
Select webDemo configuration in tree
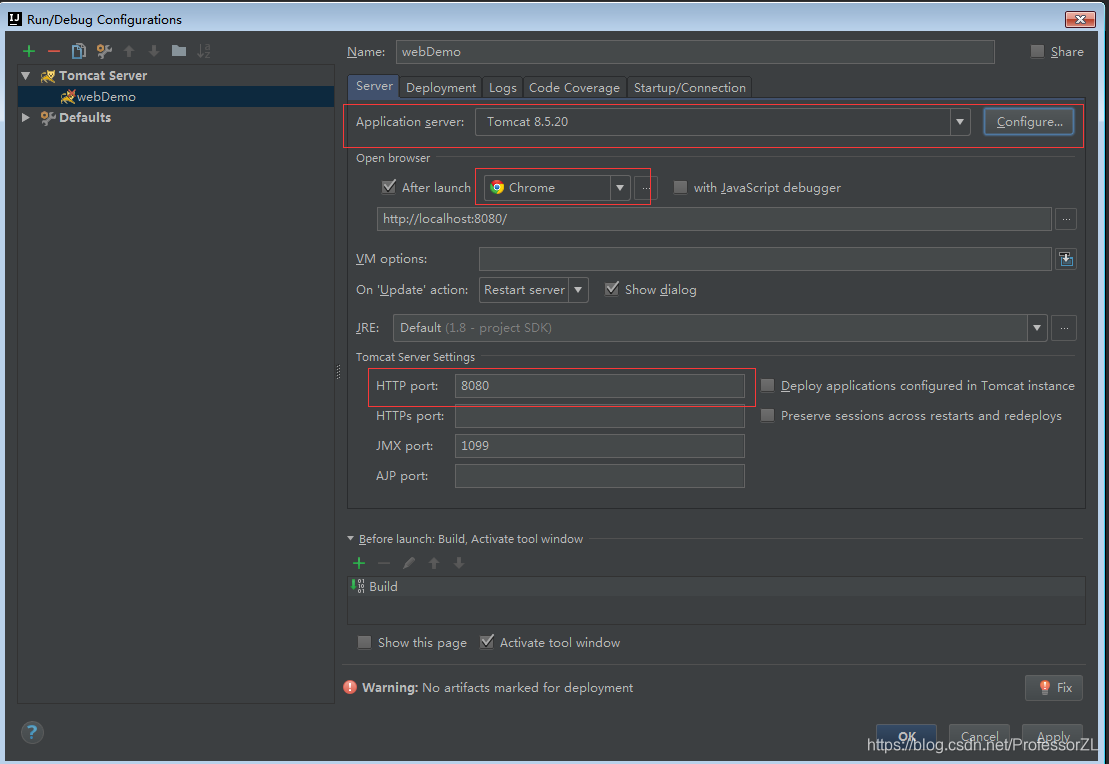[x=176, y=97]
